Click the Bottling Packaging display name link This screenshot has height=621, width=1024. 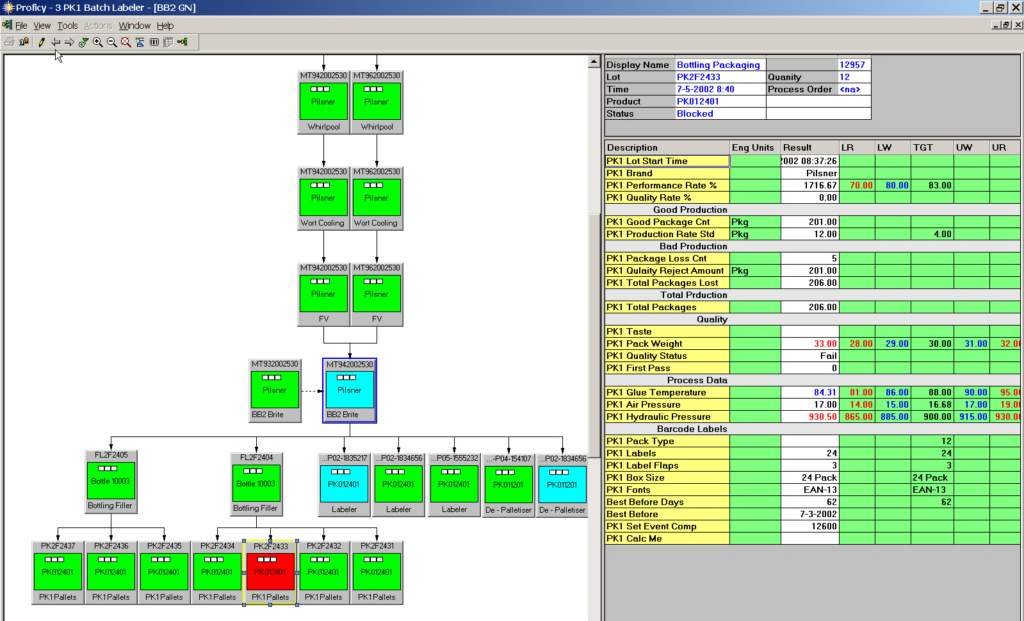click(x=719, y=64)
